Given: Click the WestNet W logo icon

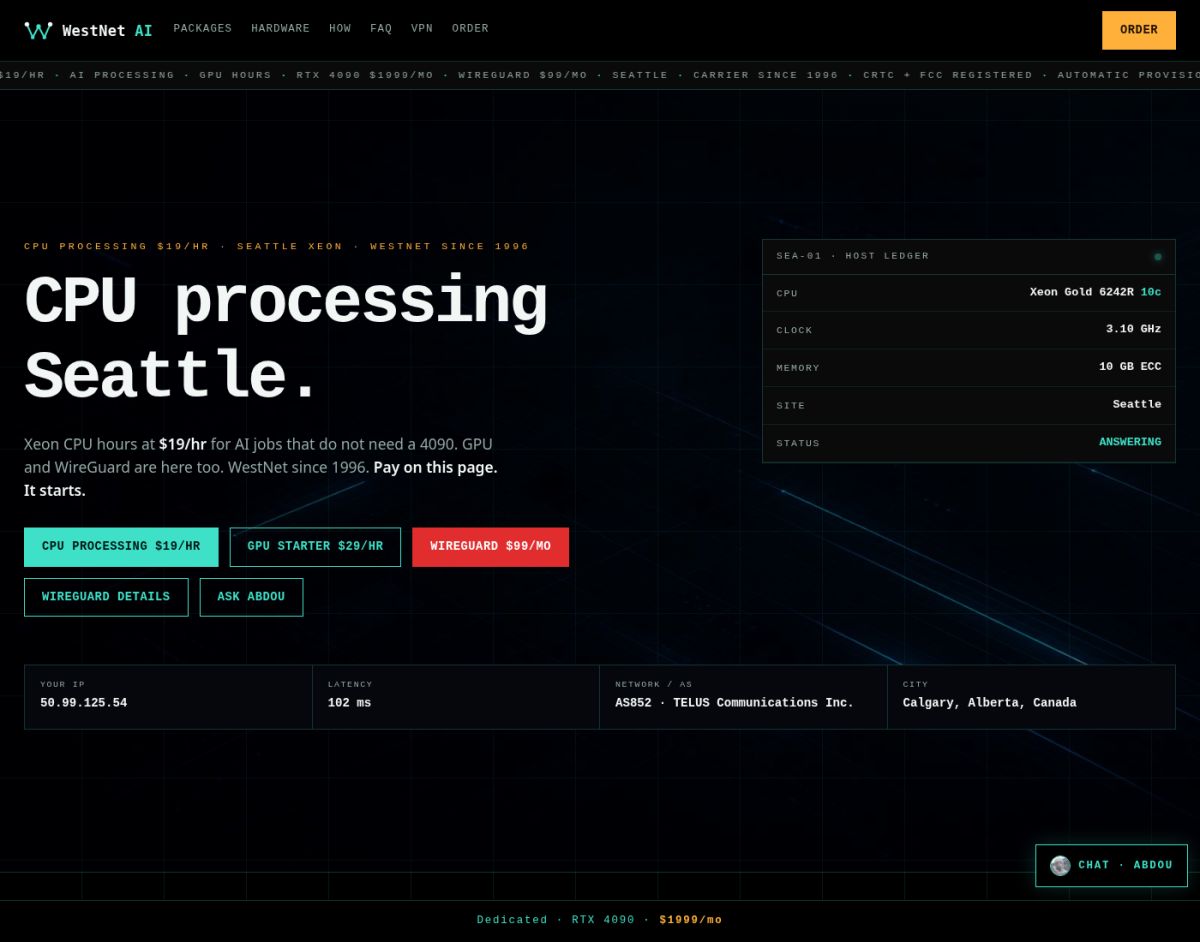Looking at the screenshot, I should [38, 30].
